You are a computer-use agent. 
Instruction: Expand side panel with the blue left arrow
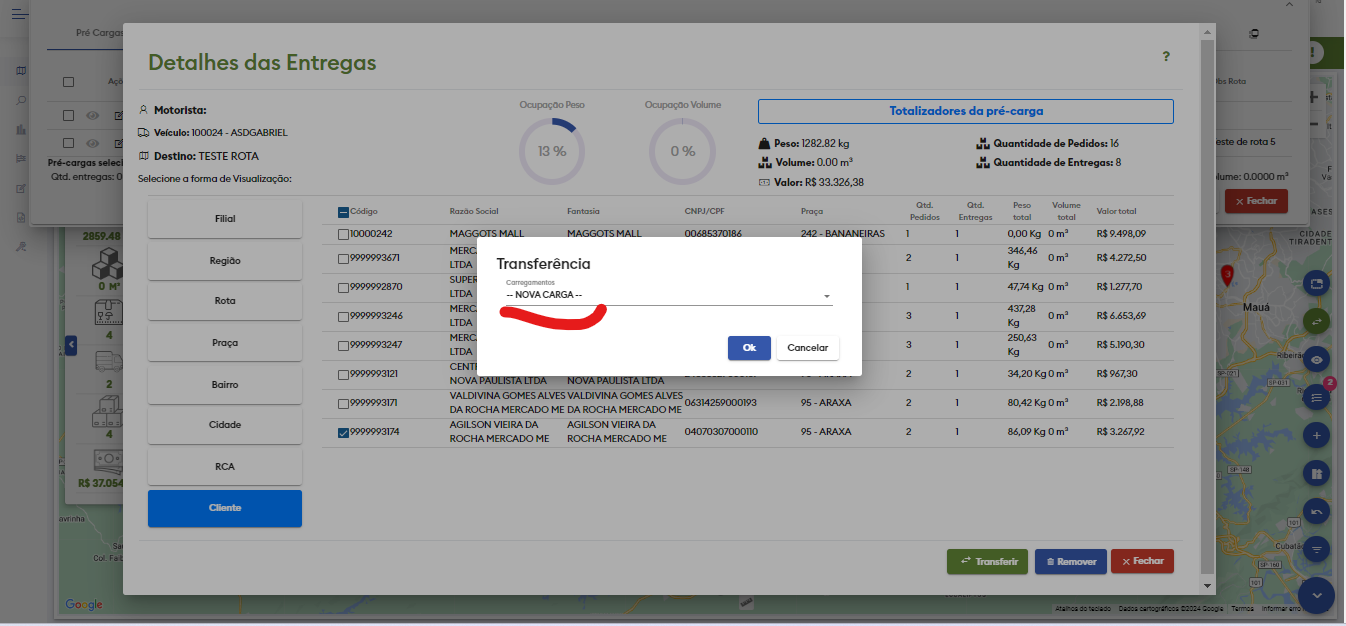pyautogui.click(x=71, y=345)
